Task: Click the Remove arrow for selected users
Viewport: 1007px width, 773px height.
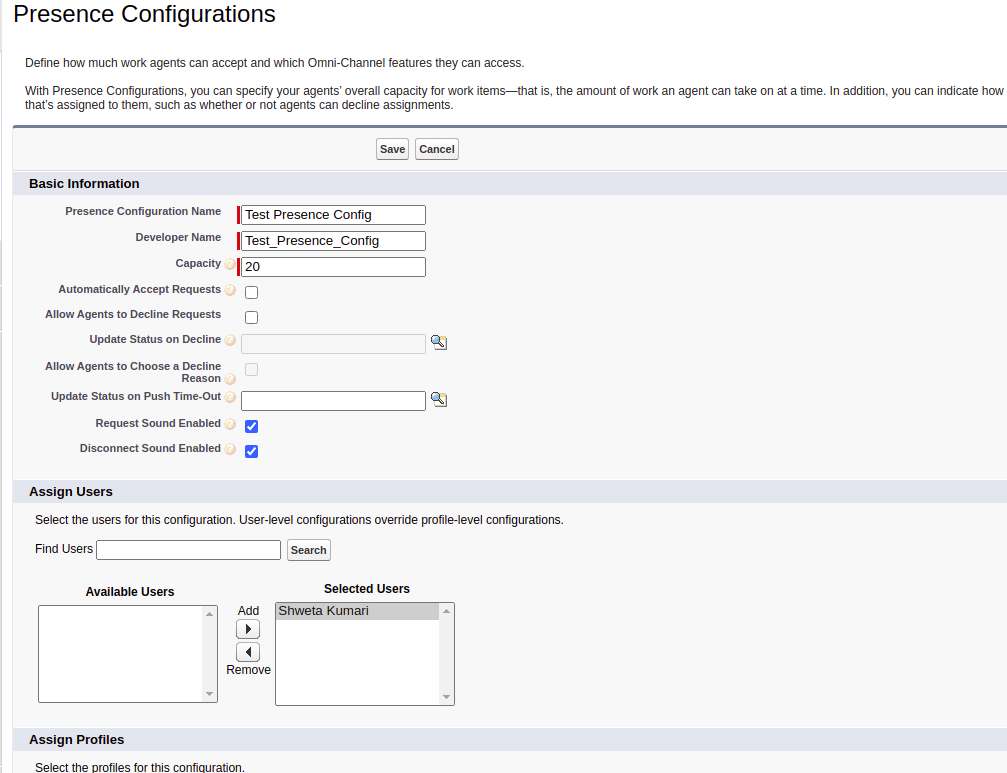Action: point(247,652)
